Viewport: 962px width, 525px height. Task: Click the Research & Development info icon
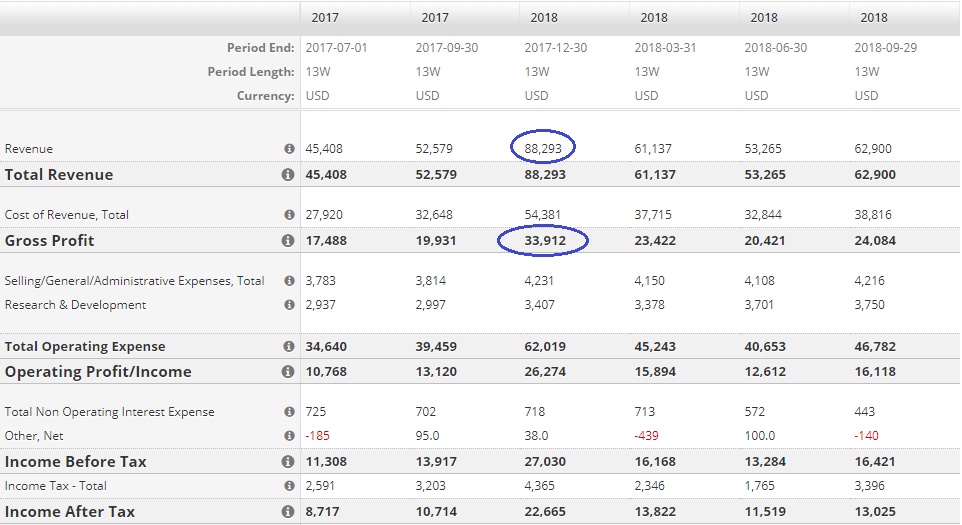pyautogui.click(x=289, y=305)
